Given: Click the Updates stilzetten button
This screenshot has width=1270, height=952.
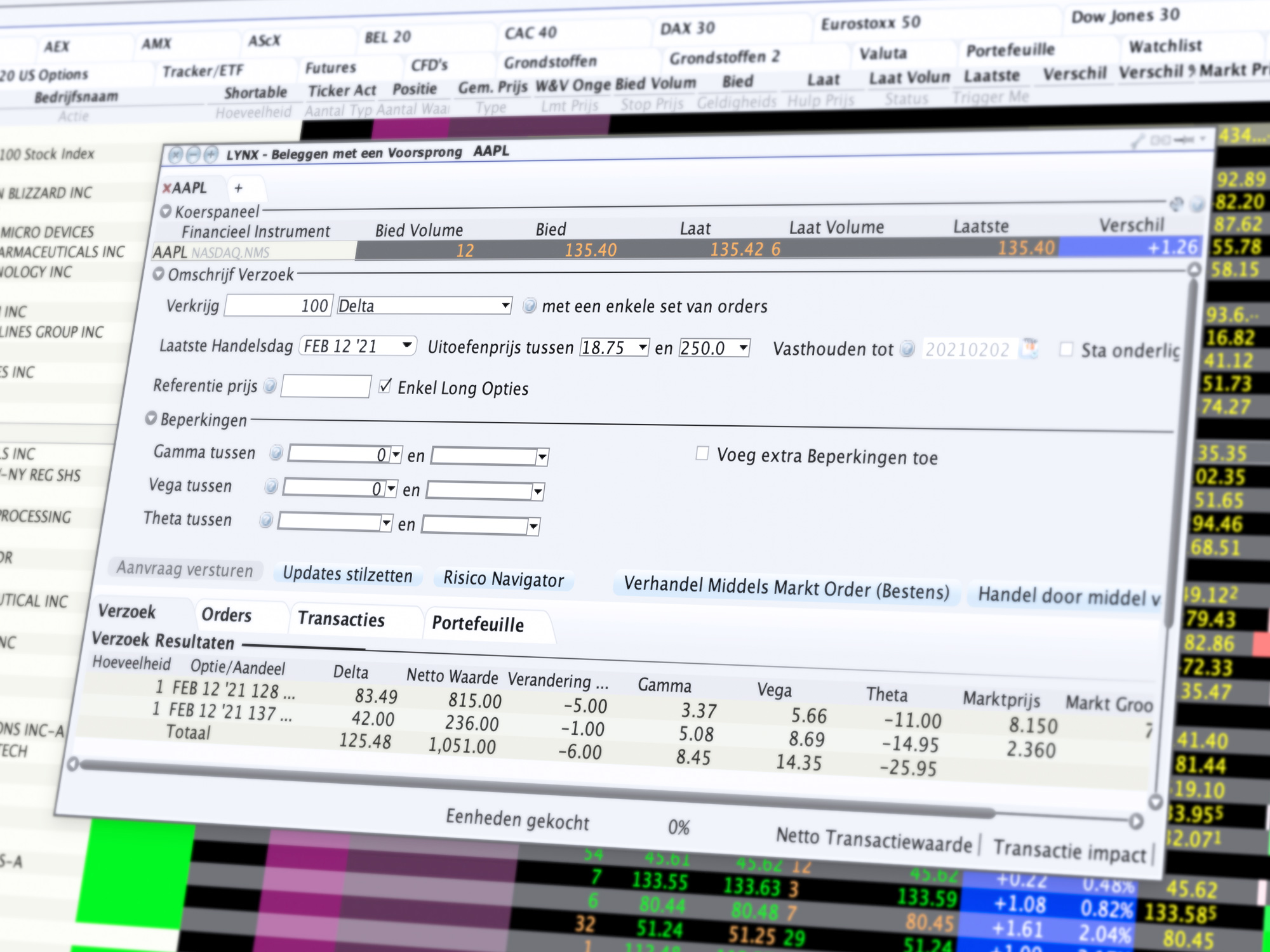Looking at the screenshot, I should (x=348, y=574).
